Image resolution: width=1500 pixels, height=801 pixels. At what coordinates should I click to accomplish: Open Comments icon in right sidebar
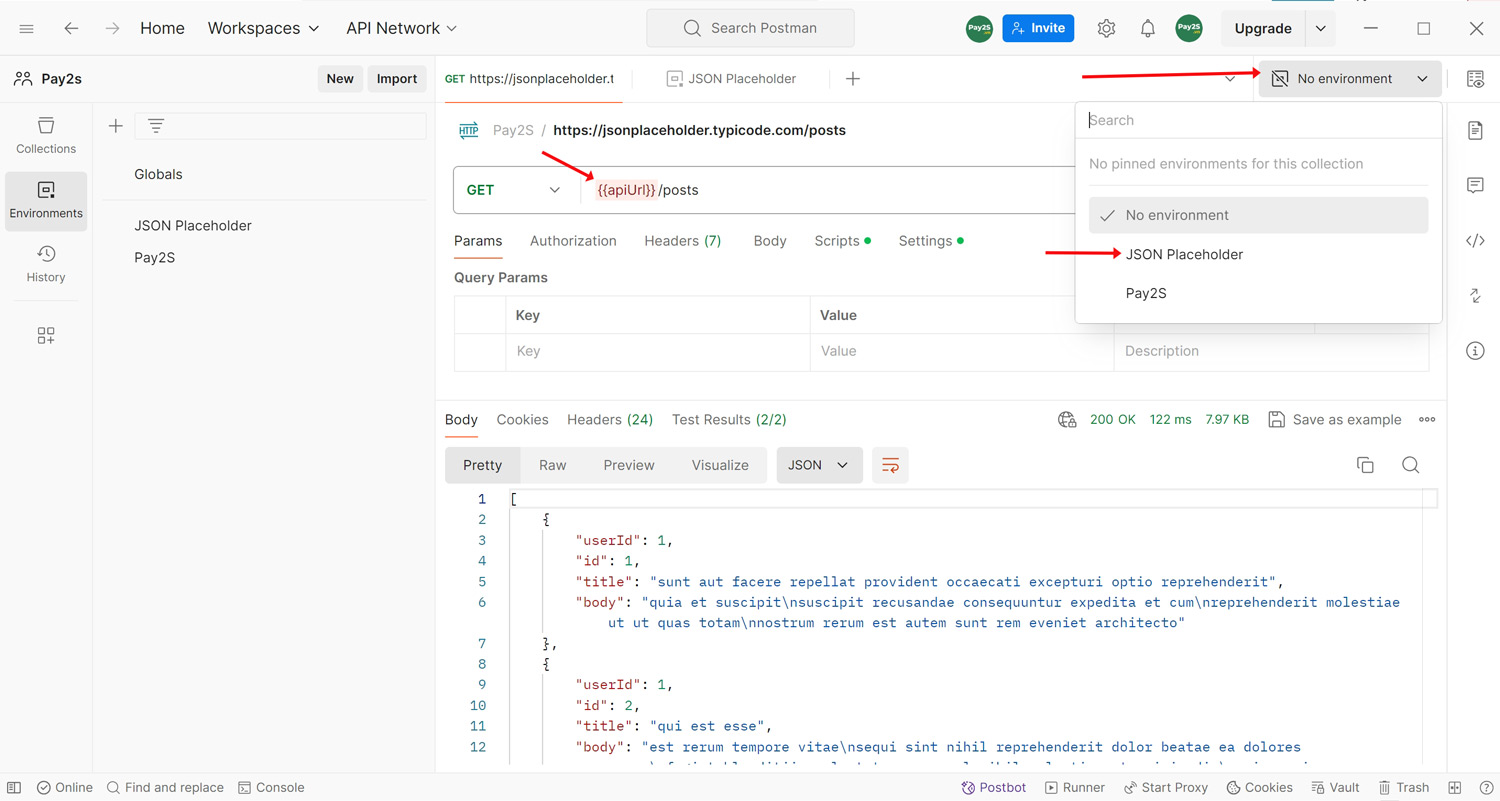tap(1475, 185)
